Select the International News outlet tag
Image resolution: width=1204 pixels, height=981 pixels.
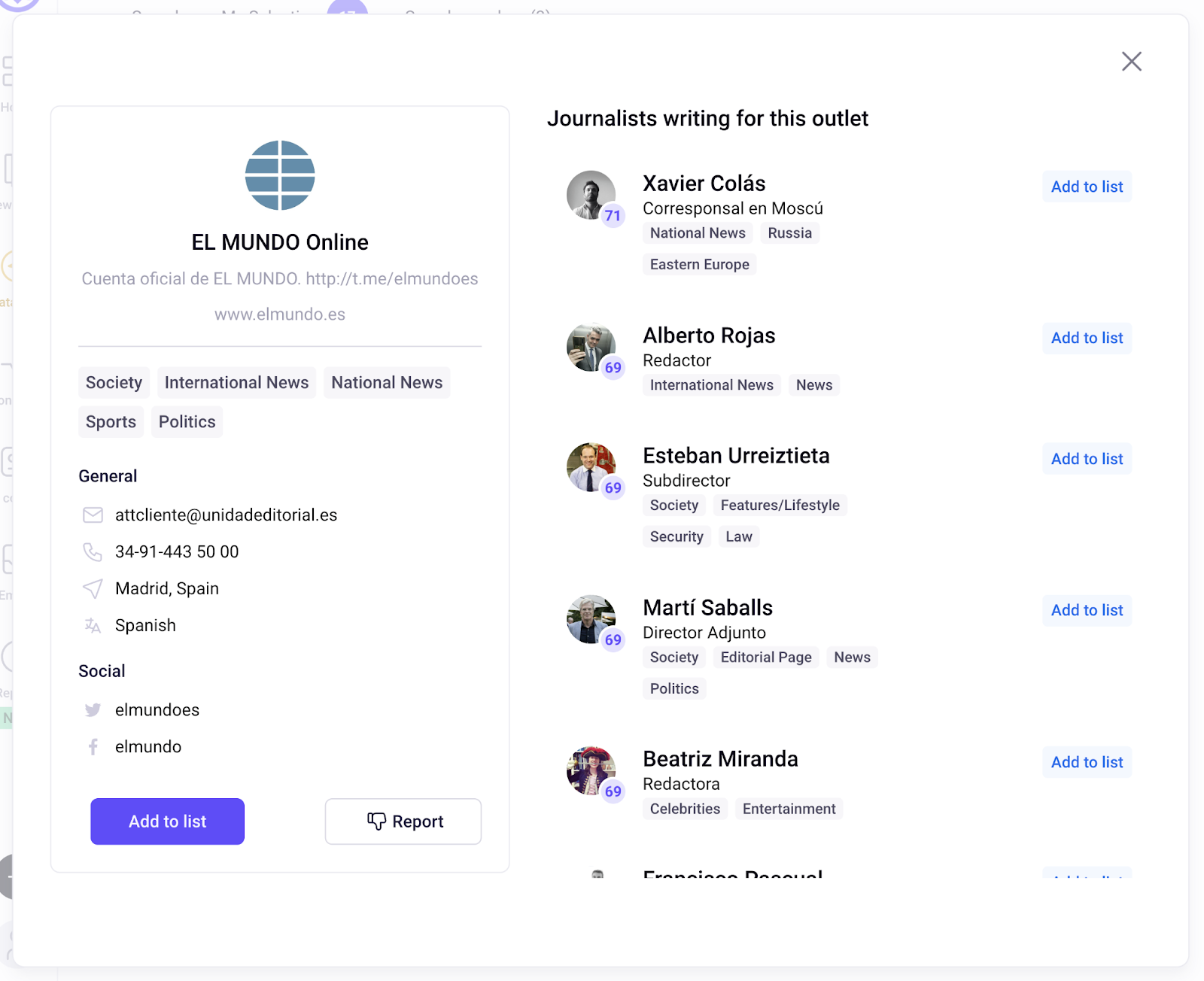236,383
